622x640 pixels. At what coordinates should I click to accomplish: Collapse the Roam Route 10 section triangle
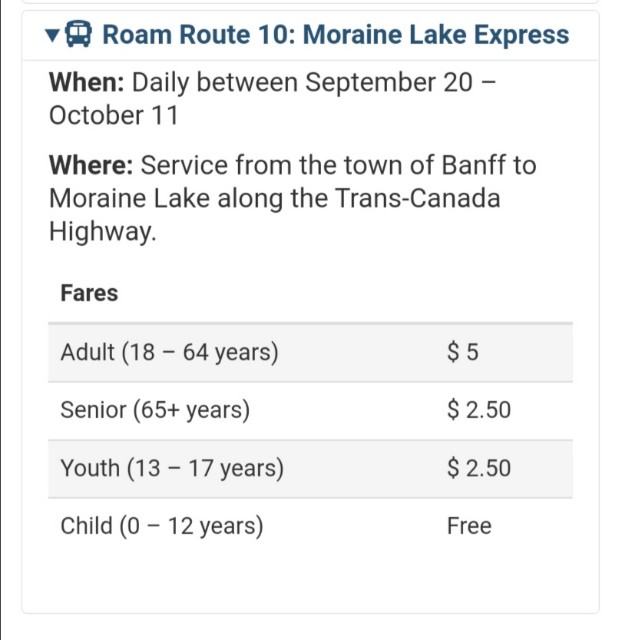(x=52, y=36)
